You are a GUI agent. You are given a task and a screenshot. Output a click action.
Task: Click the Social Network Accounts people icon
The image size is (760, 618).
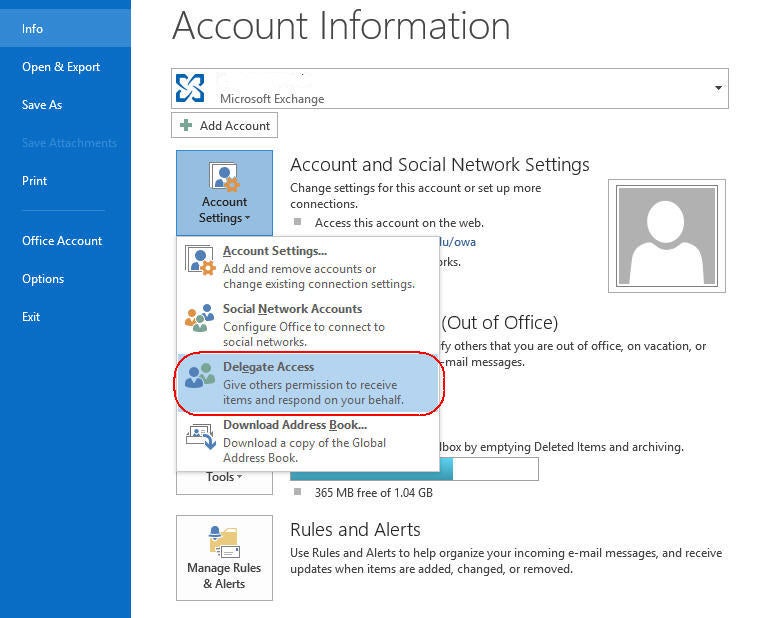[x=199, y=317]
